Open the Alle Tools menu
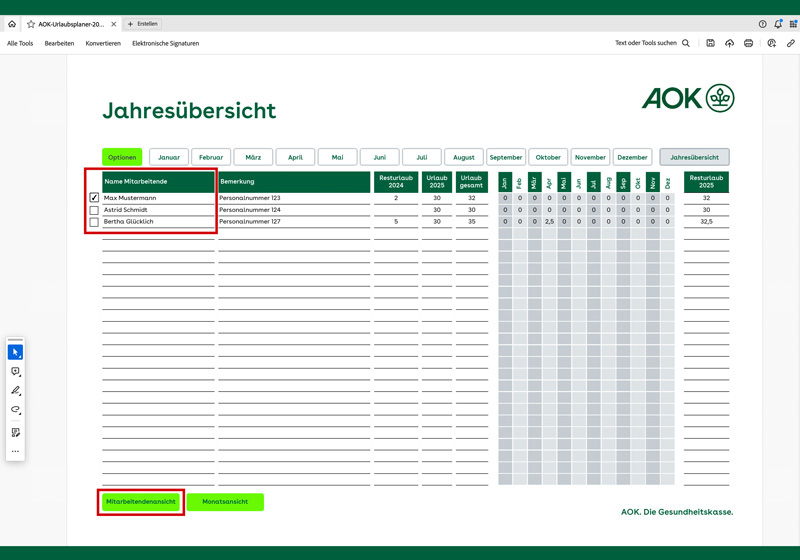 coord(20,43)
